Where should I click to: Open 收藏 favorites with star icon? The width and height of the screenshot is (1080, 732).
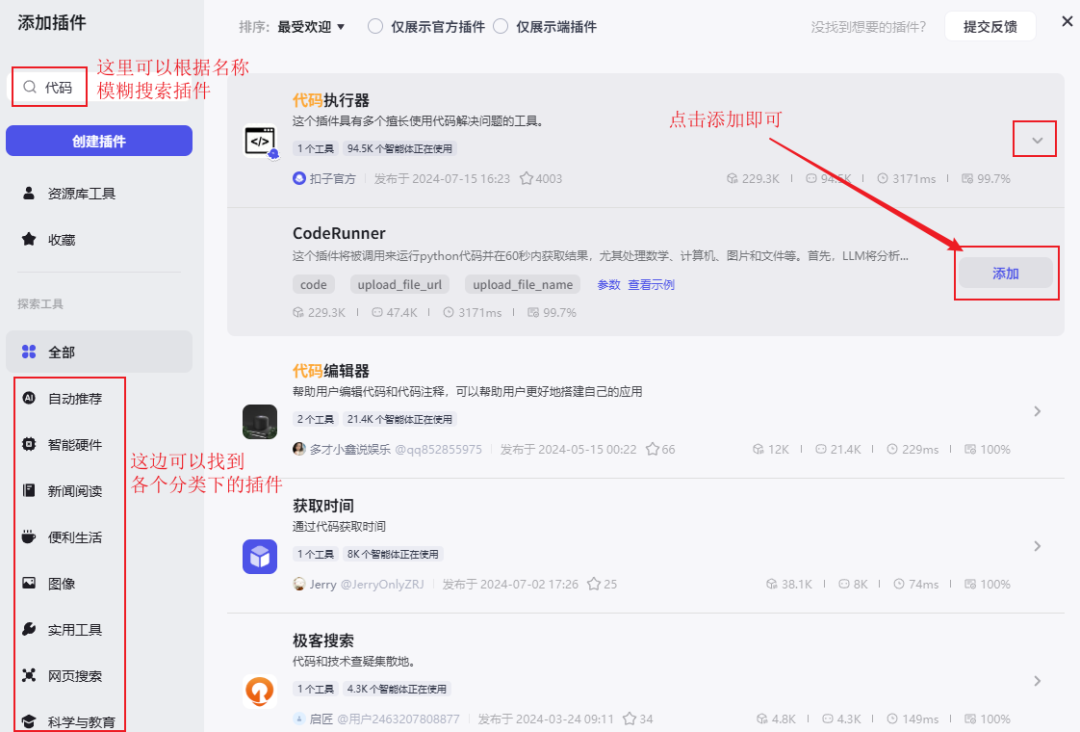[x=62, y=240]
